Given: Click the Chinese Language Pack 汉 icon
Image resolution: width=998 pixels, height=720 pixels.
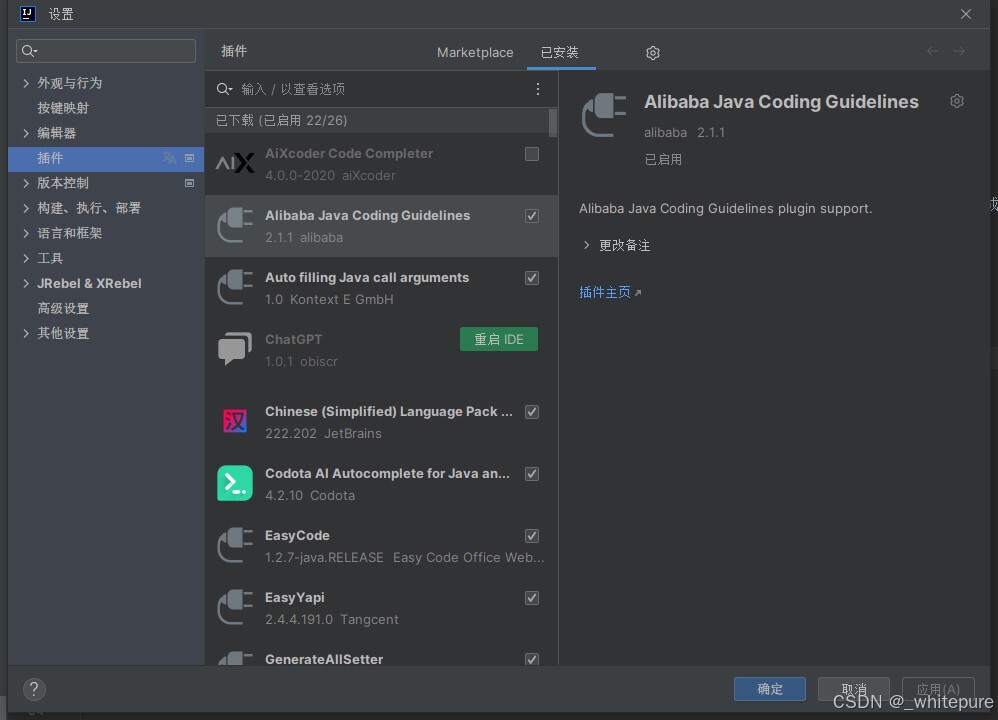Looking at the screenshot, I should 235,421.
